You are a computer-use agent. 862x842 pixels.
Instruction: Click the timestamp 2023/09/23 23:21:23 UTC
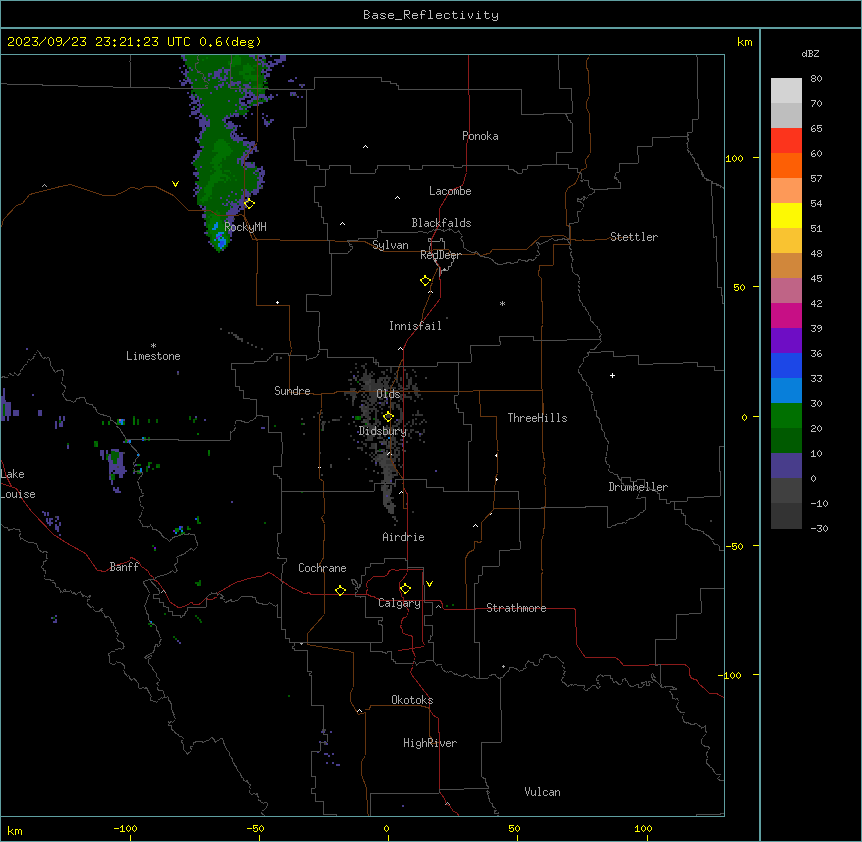(99, 42)
